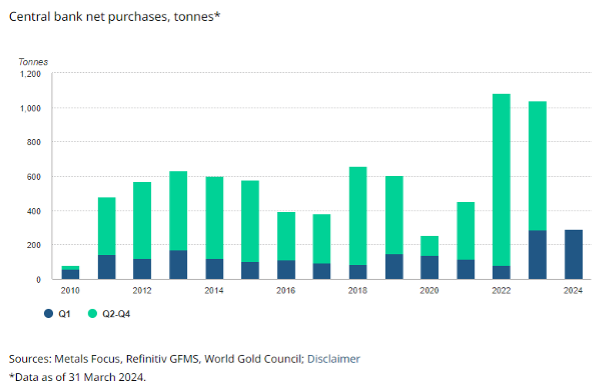Select the 2018 green bar segment
This screenshot has width=604, height=392.
point(358,216)
